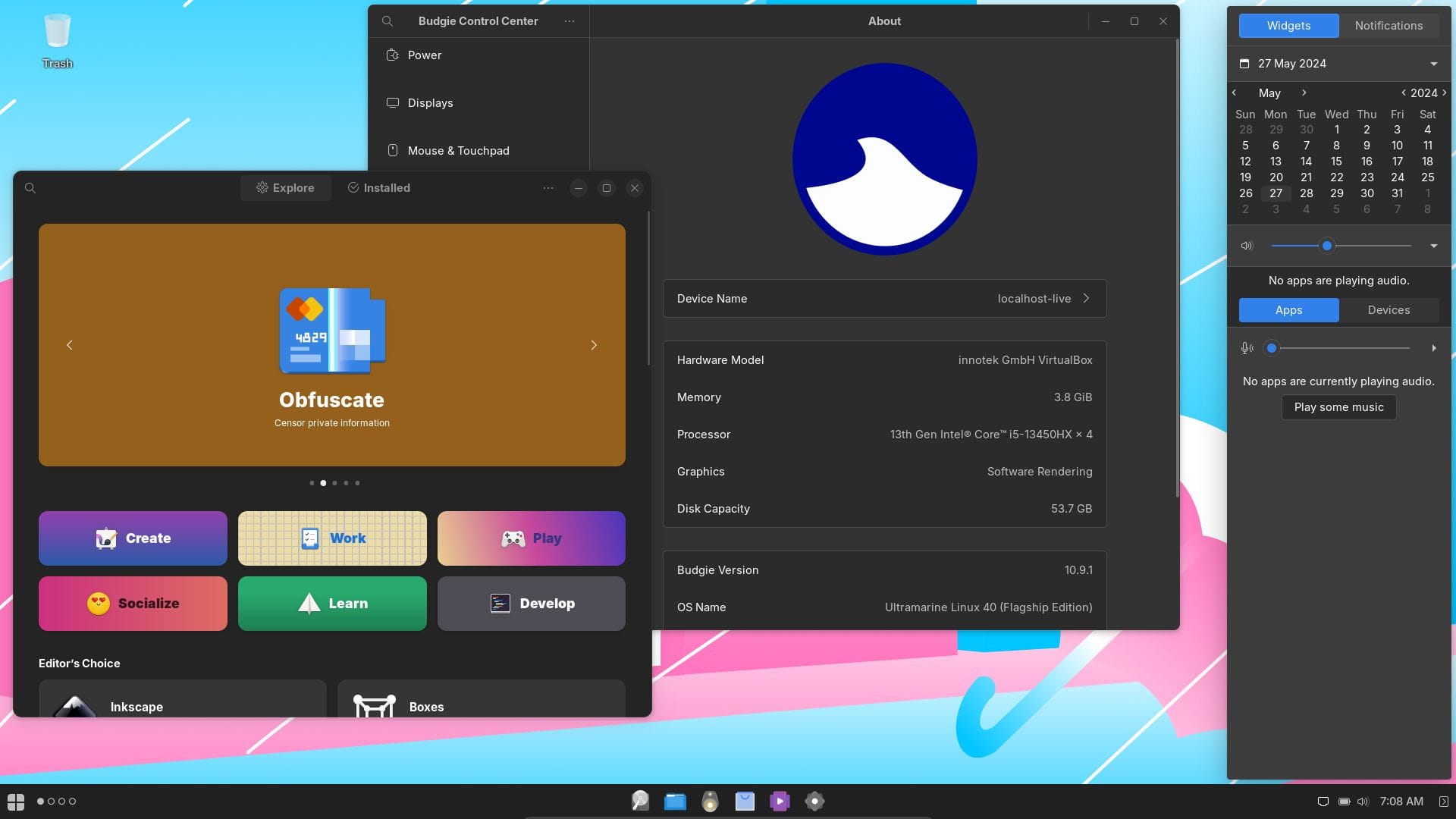The height and width of the screenshot is (819, 1456).
Task: Advance the calendar to June
Action: click(1304, 93)
